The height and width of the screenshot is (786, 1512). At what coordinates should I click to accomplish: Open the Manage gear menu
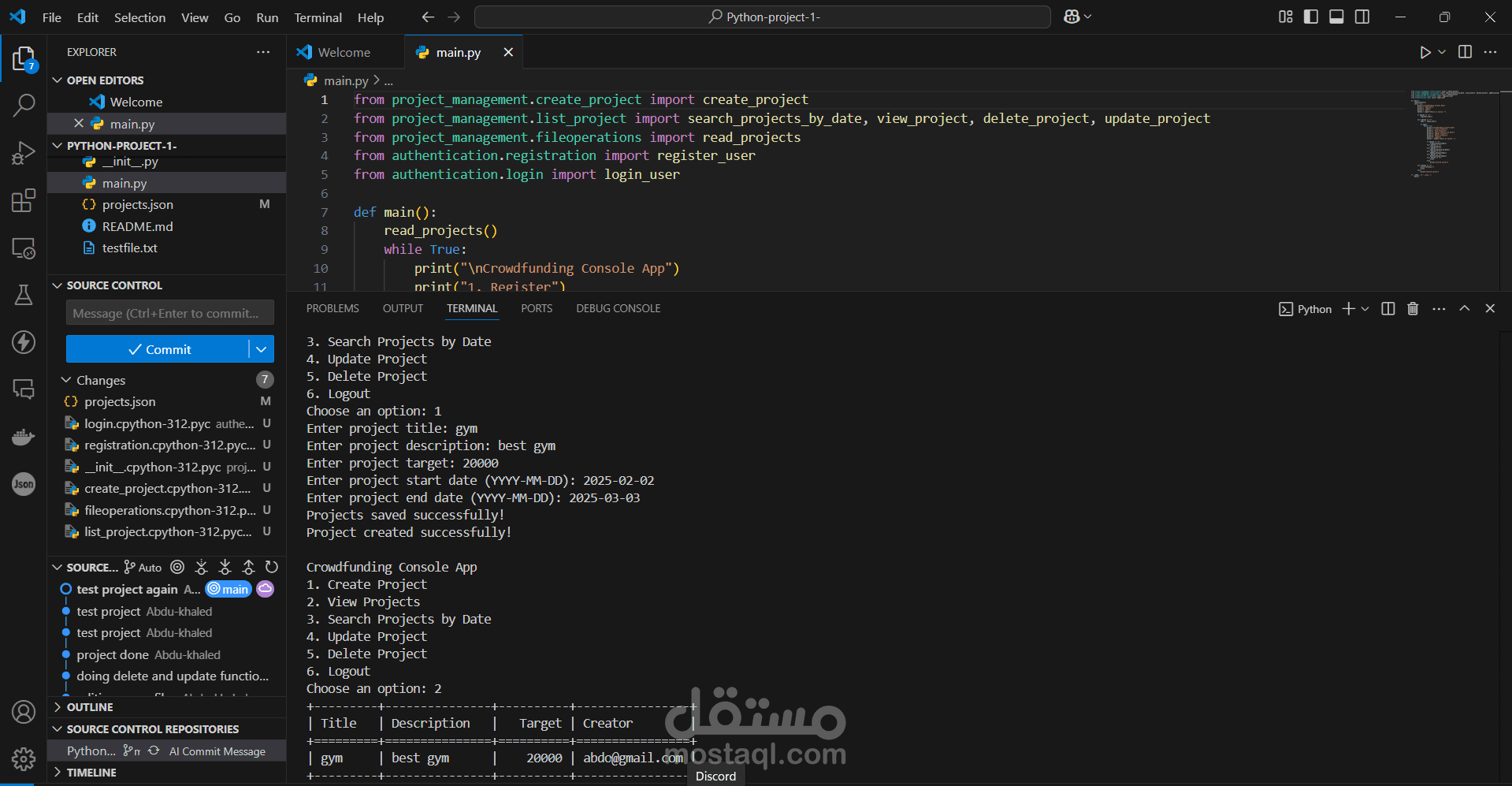pos(24,759)
